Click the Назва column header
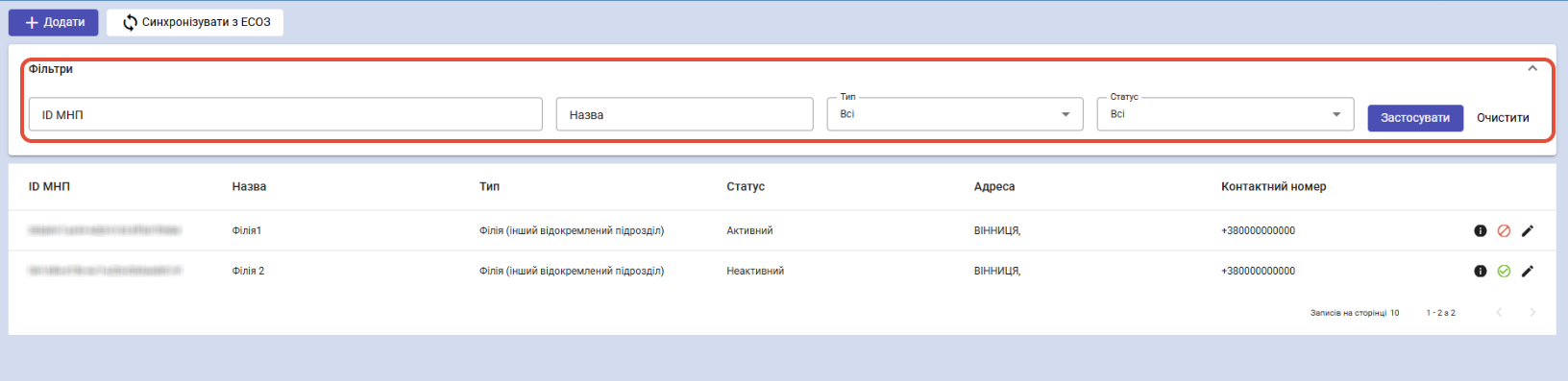The width and height of the screenshot is (1568, 381). 249,186
